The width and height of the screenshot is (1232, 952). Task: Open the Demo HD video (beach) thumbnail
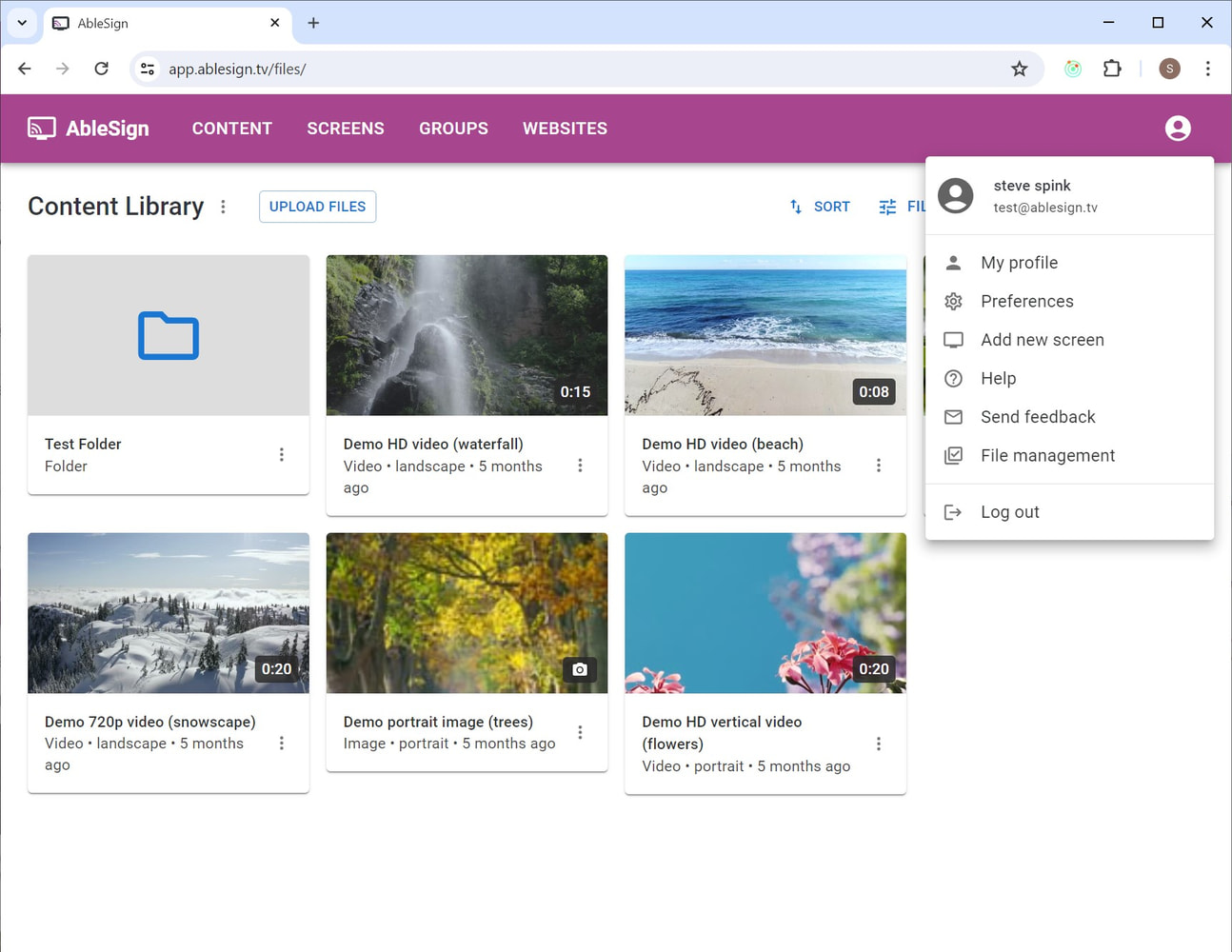[765, 334]
